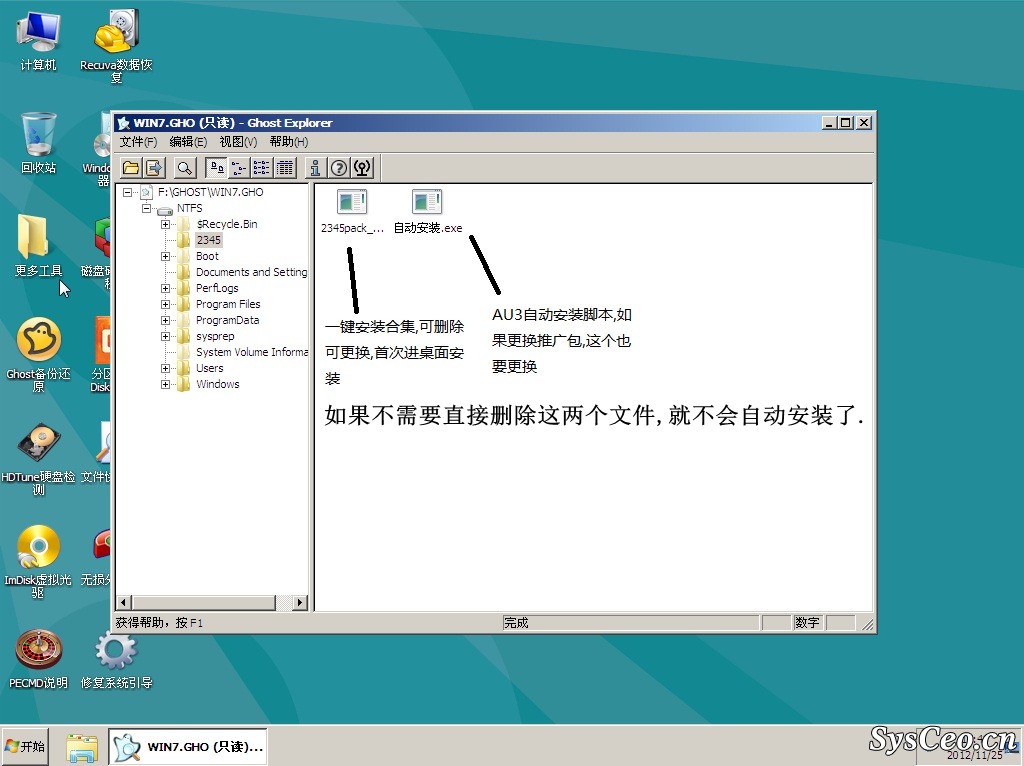Select the Users folder label in tree

click(210, 368)
